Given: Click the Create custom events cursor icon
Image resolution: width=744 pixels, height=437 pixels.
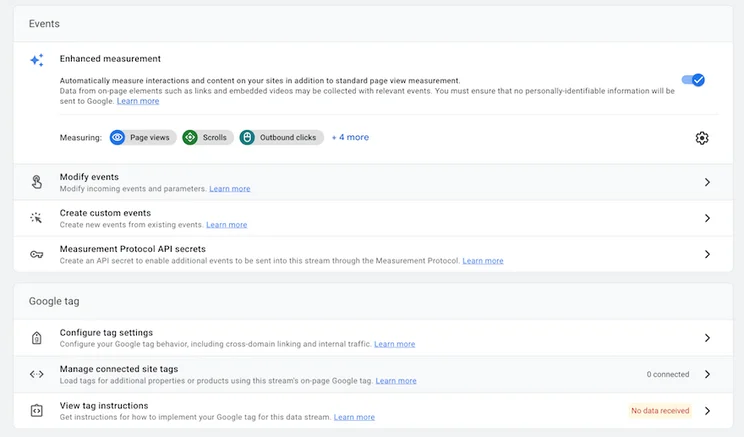Looking at the screenshot, I should pos(36,218).
